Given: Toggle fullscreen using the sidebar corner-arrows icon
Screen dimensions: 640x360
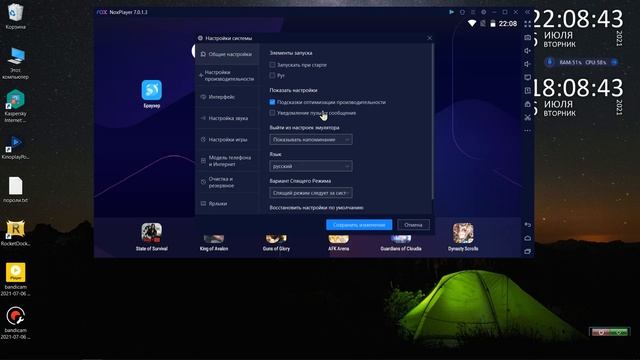Looking at the screenshot, I should [x=528, y=24].
